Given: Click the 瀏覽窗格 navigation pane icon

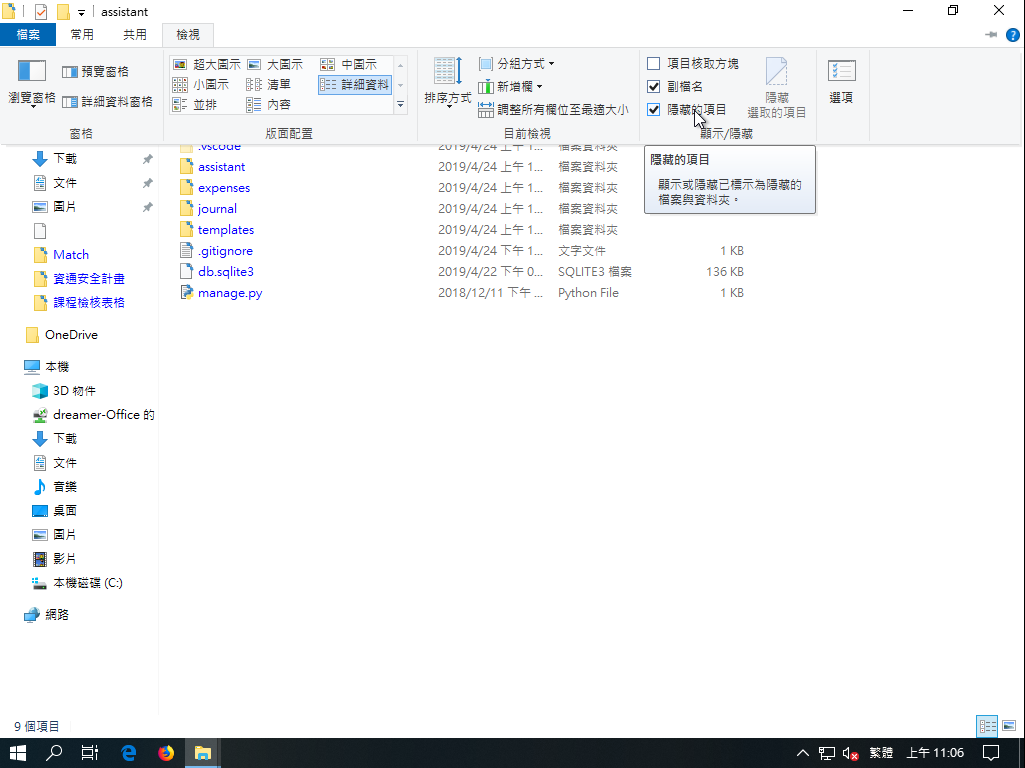Looking at the screenshot, I should 32,80.
